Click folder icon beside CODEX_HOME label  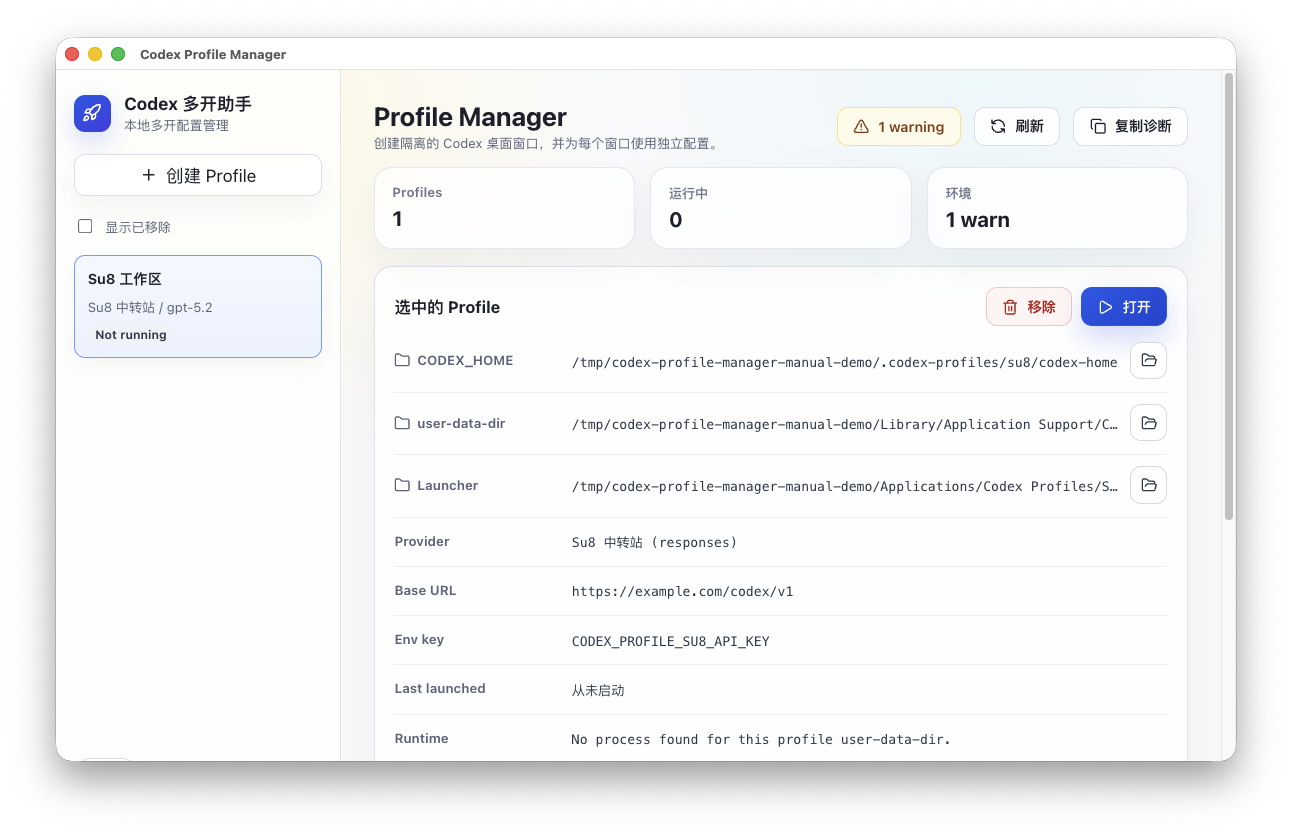pyautogui.click(x=402, y=360)
